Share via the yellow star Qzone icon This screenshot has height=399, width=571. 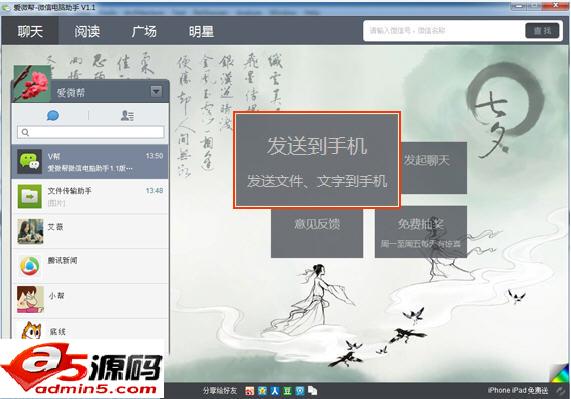pyautogui.click(x=262, y=391)
